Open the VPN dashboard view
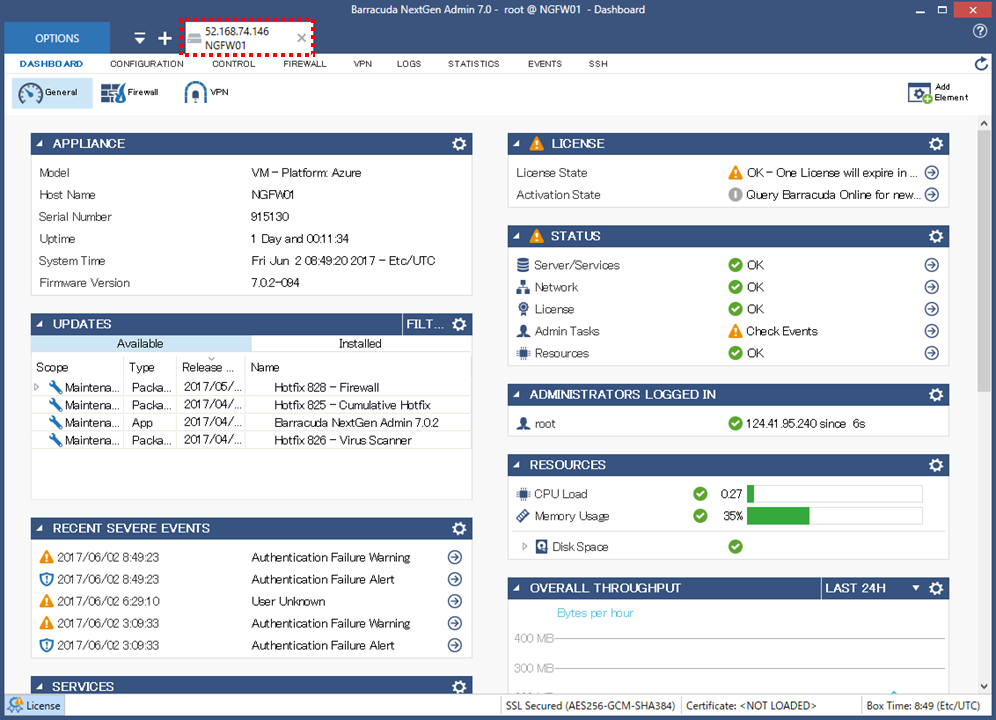 (206, 93)
